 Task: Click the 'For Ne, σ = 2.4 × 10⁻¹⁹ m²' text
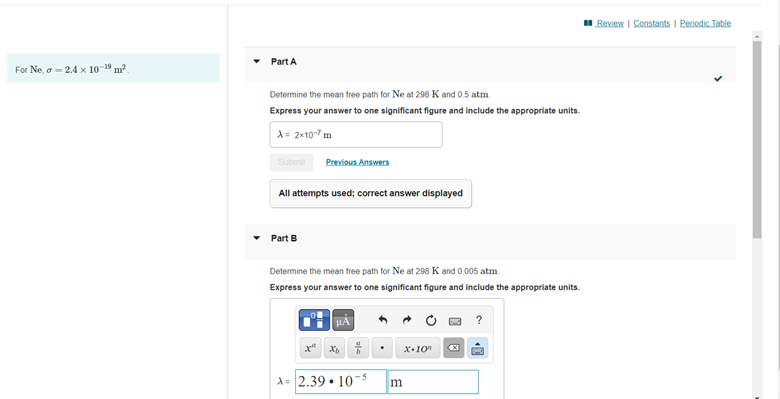[73, 69]
